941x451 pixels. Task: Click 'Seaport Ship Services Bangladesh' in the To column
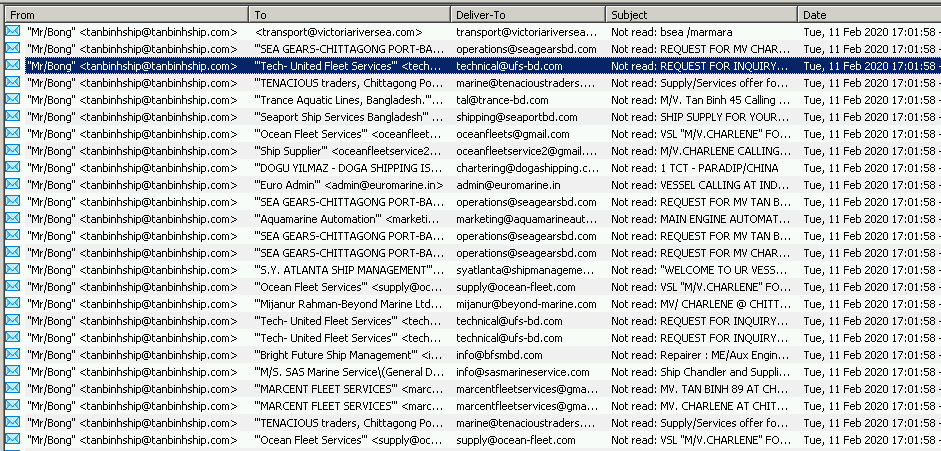[x=349, y=117]
